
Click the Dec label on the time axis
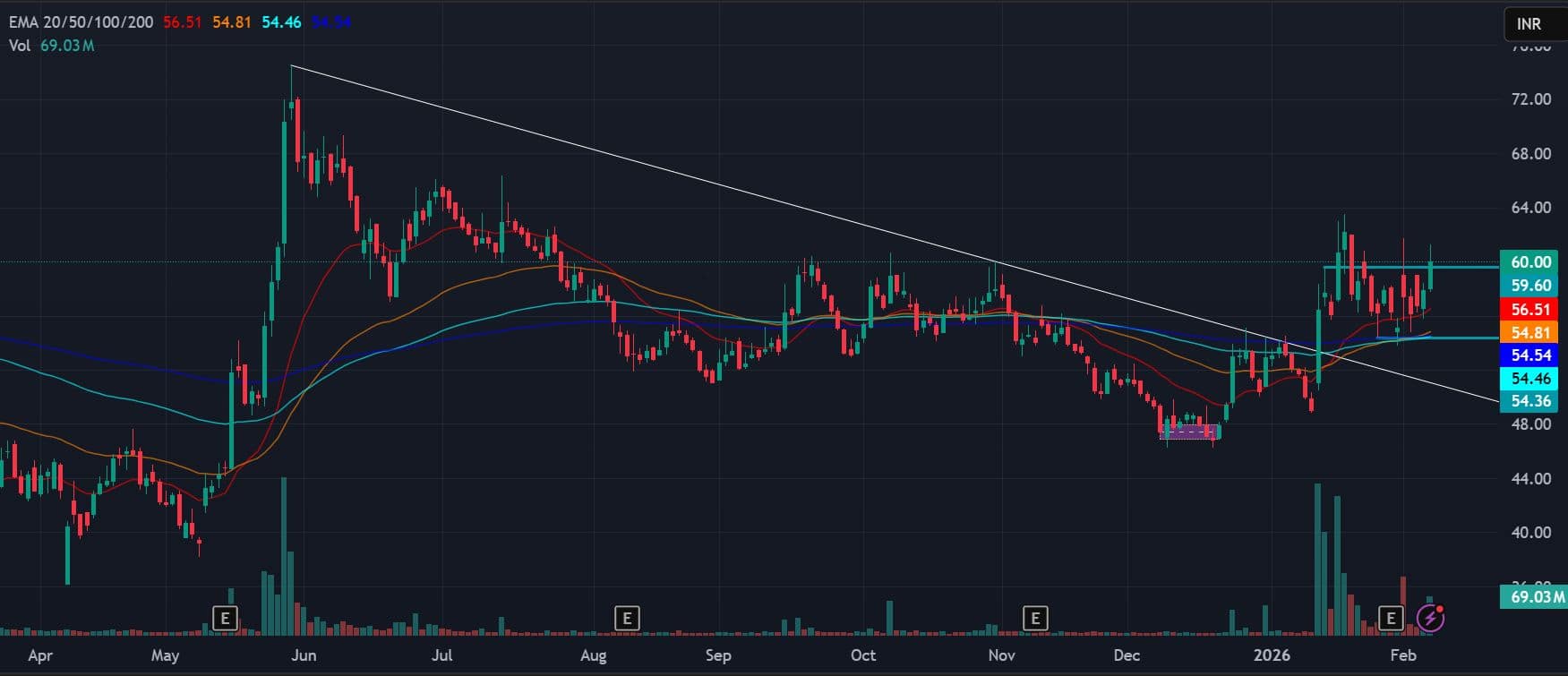point(1127,655)
